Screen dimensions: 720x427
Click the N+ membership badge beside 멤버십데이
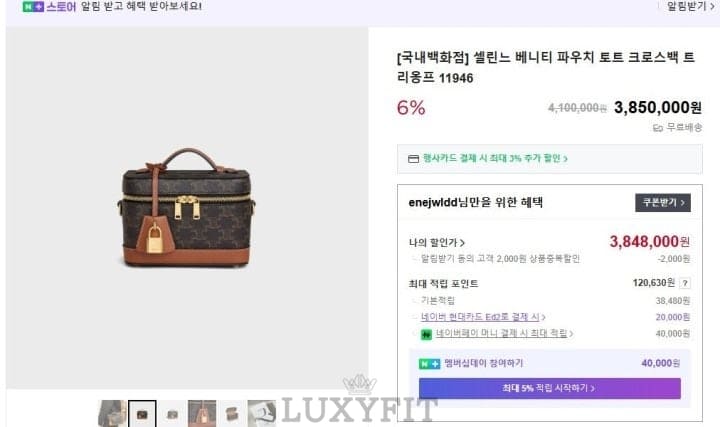point(429,364)
